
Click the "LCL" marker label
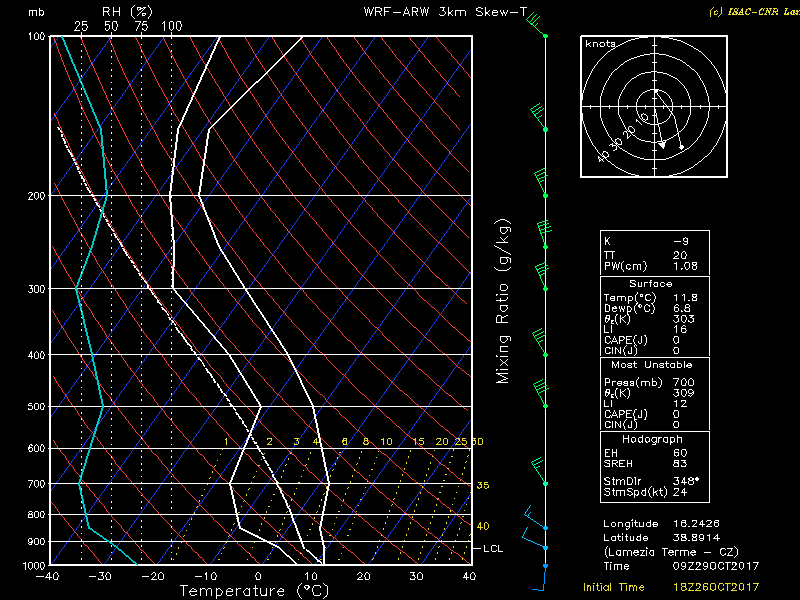tap(493, 548)
